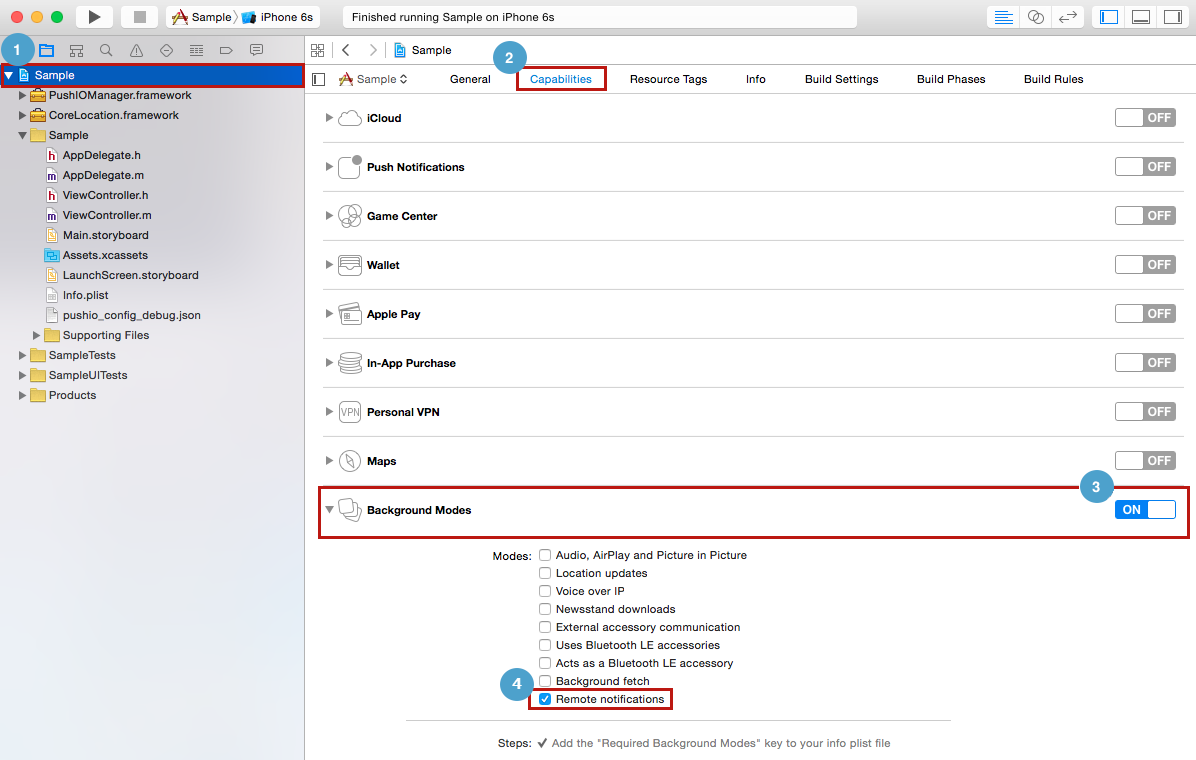
Task: Show the Version editor
Action: coord(1068,17)
